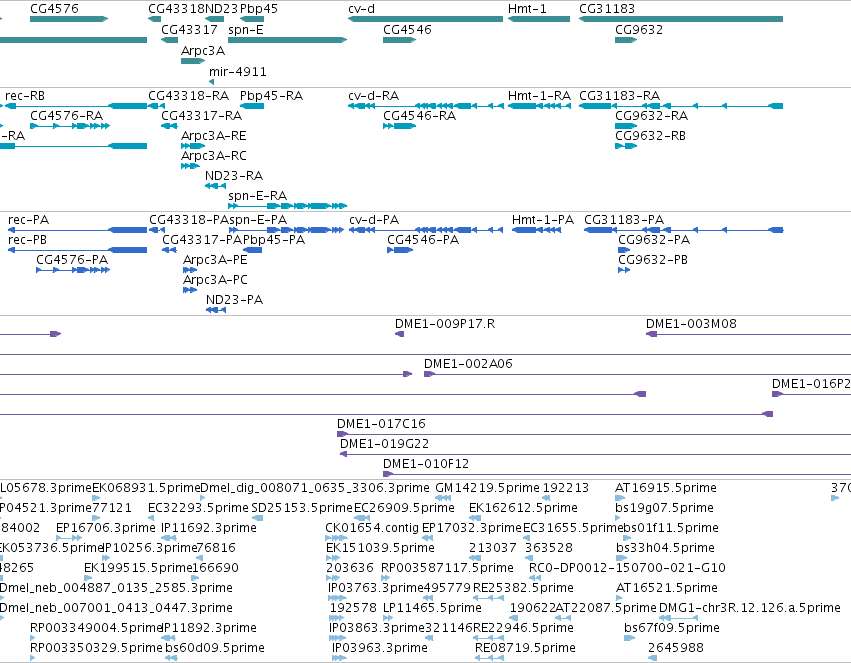Select the DME1-010F12 BAC clone
This screenshot has height=663, width=851.
coord(617,474)
